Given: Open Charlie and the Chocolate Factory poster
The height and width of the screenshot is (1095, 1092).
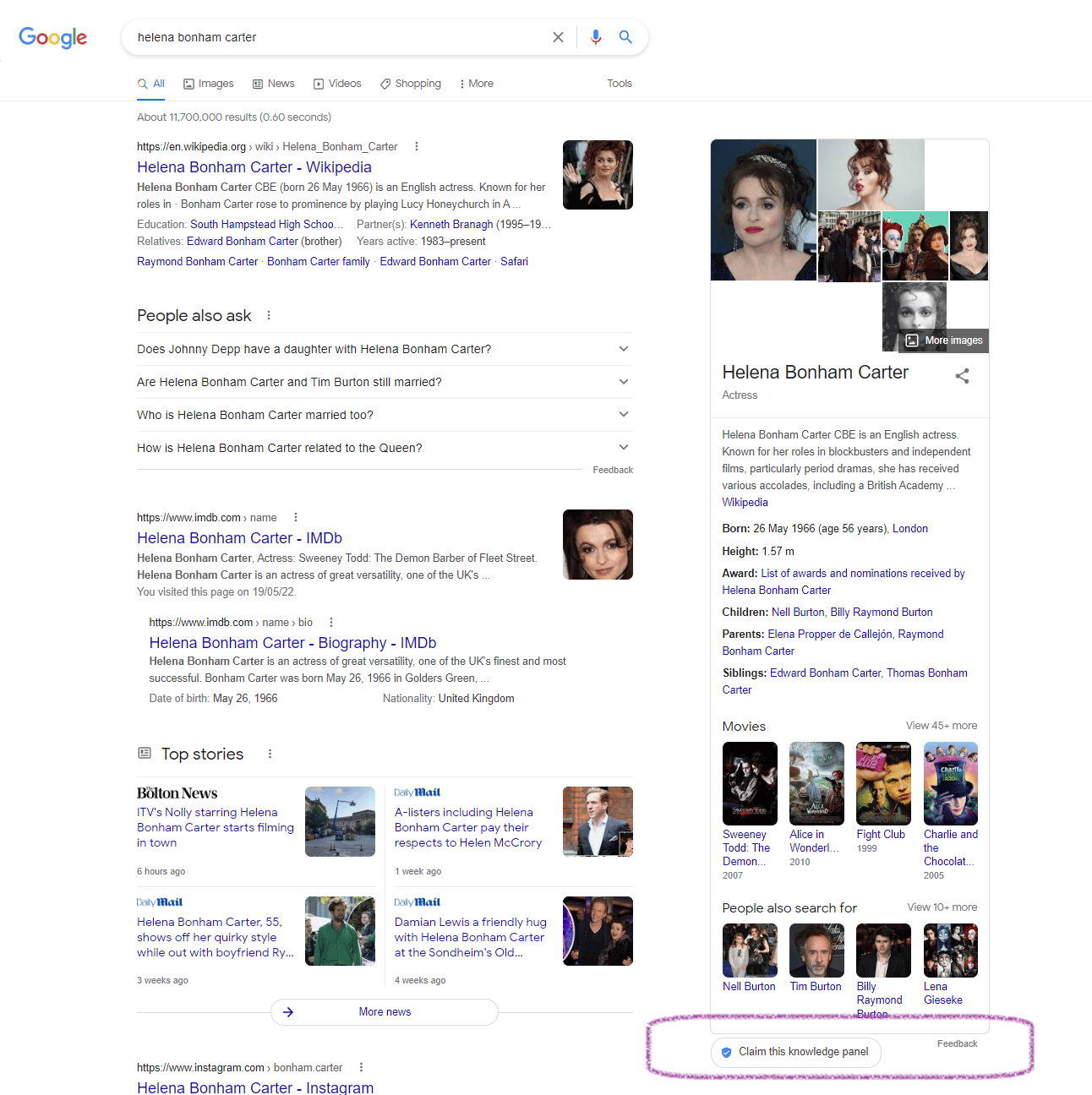Looking at the screenshot, I should tap(951, 784).
